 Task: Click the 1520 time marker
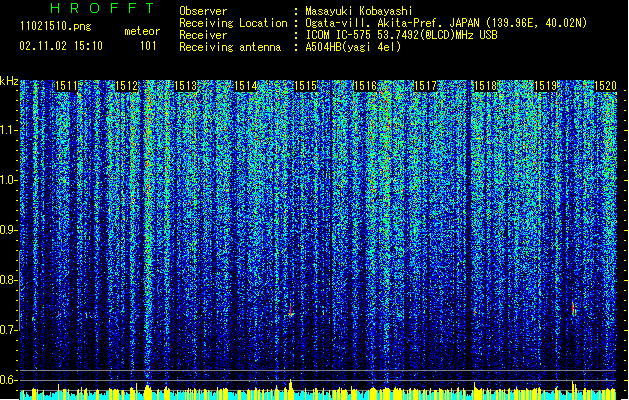pos(604,87)
